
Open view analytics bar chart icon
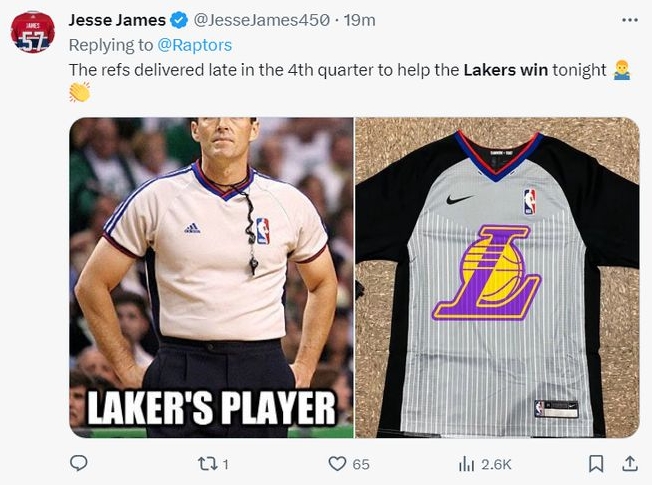(x=466, y=463)
